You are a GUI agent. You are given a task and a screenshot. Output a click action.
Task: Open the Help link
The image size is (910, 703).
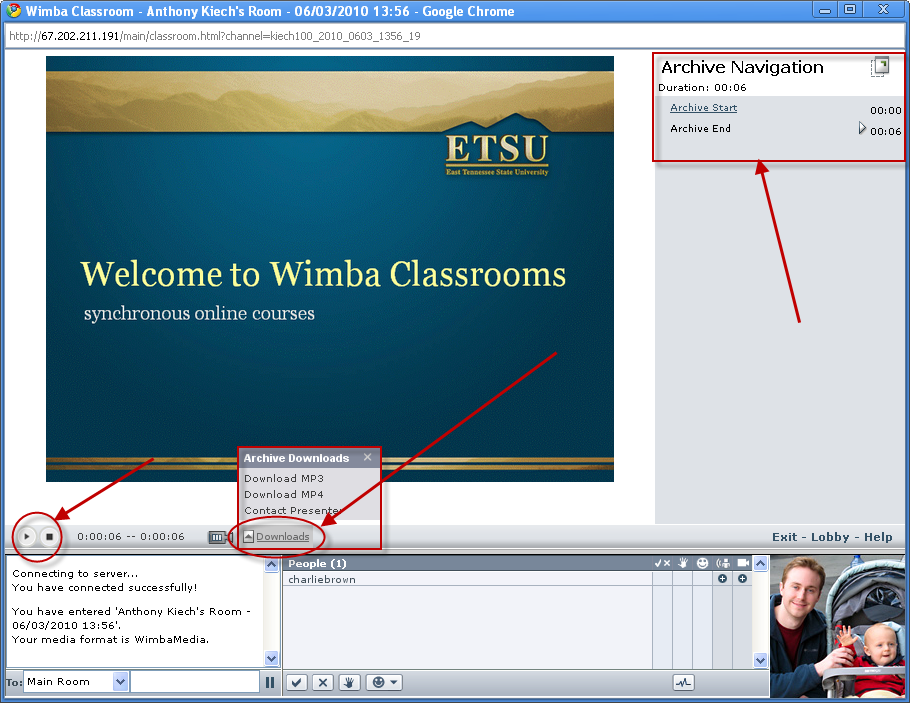(878, 537)
